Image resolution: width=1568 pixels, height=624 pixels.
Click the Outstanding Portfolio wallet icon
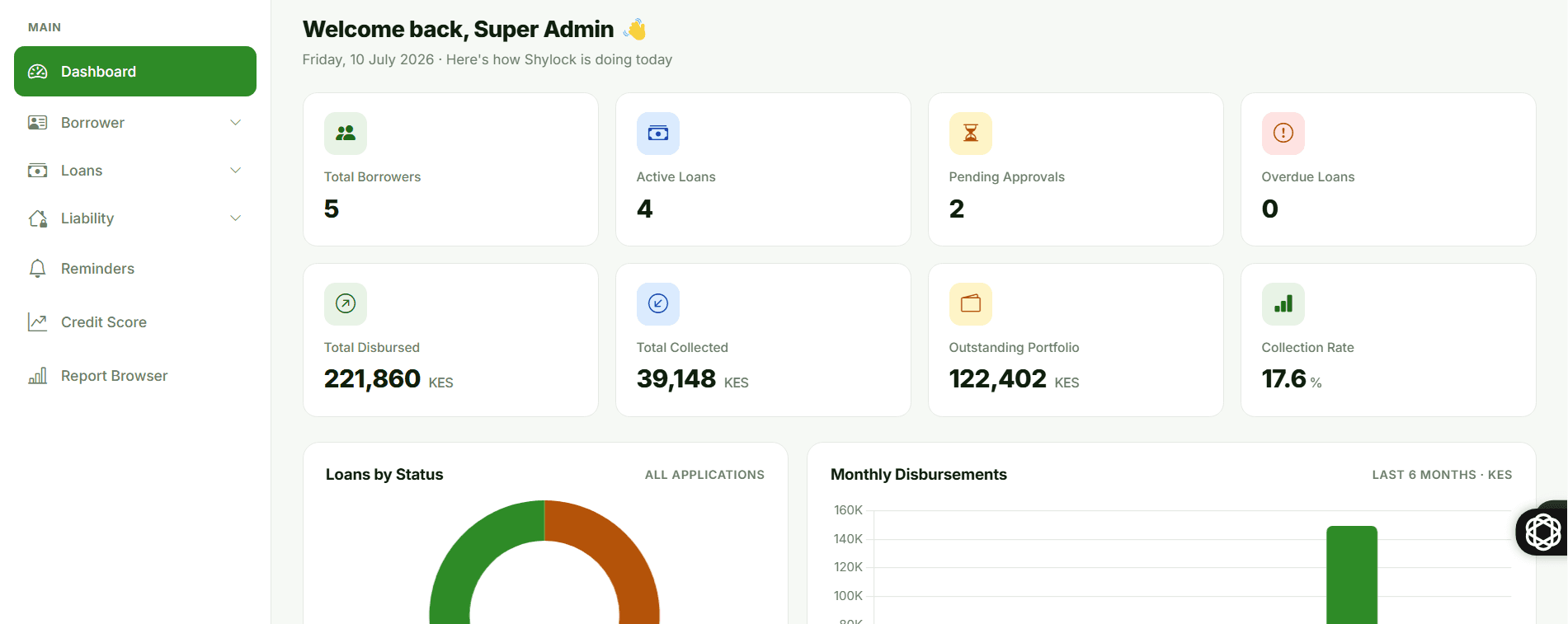pos(971,304)
